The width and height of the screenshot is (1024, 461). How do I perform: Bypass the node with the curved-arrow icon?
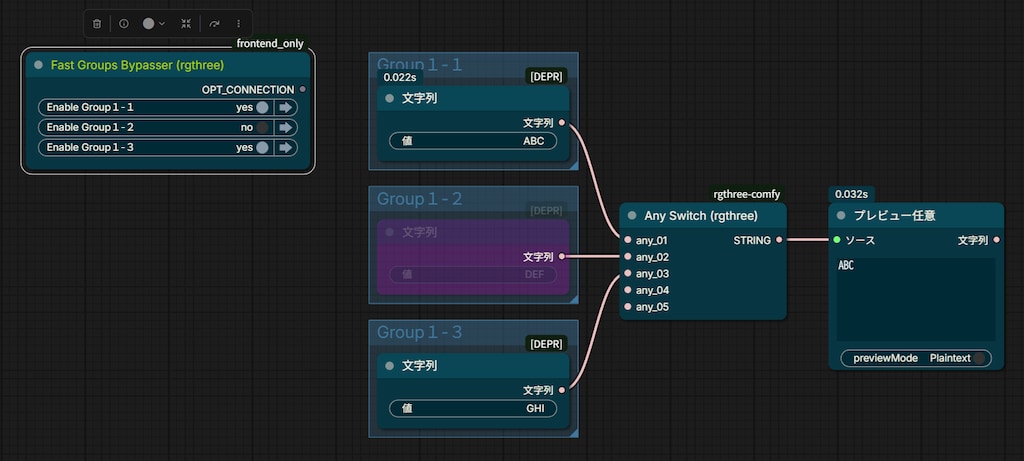click(x=214, y=24)
